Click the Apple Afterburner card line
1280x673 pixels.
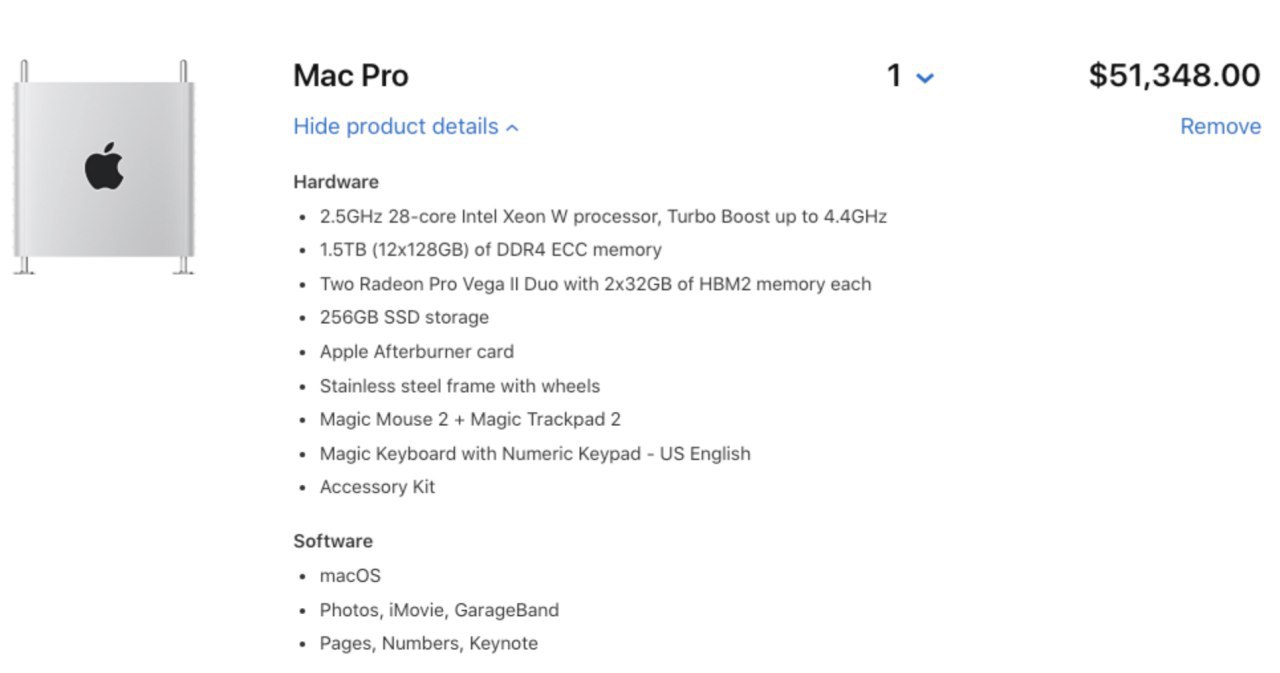click(x=417, y=352)
